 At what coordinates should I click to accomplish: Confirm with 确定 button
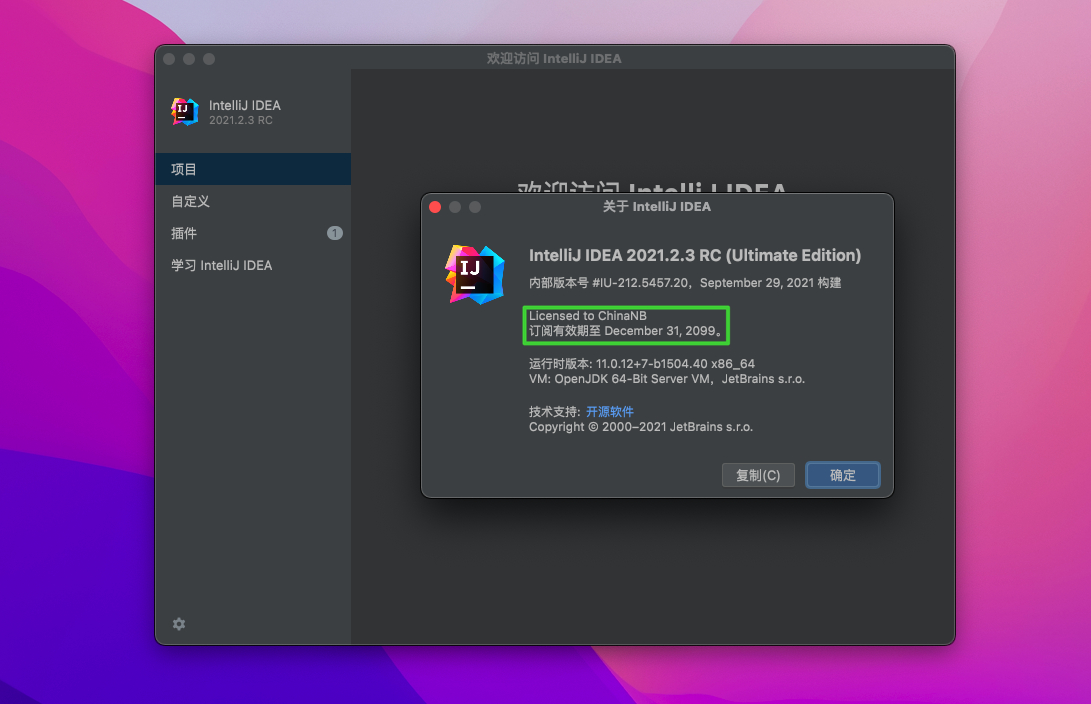pos(843,475)
